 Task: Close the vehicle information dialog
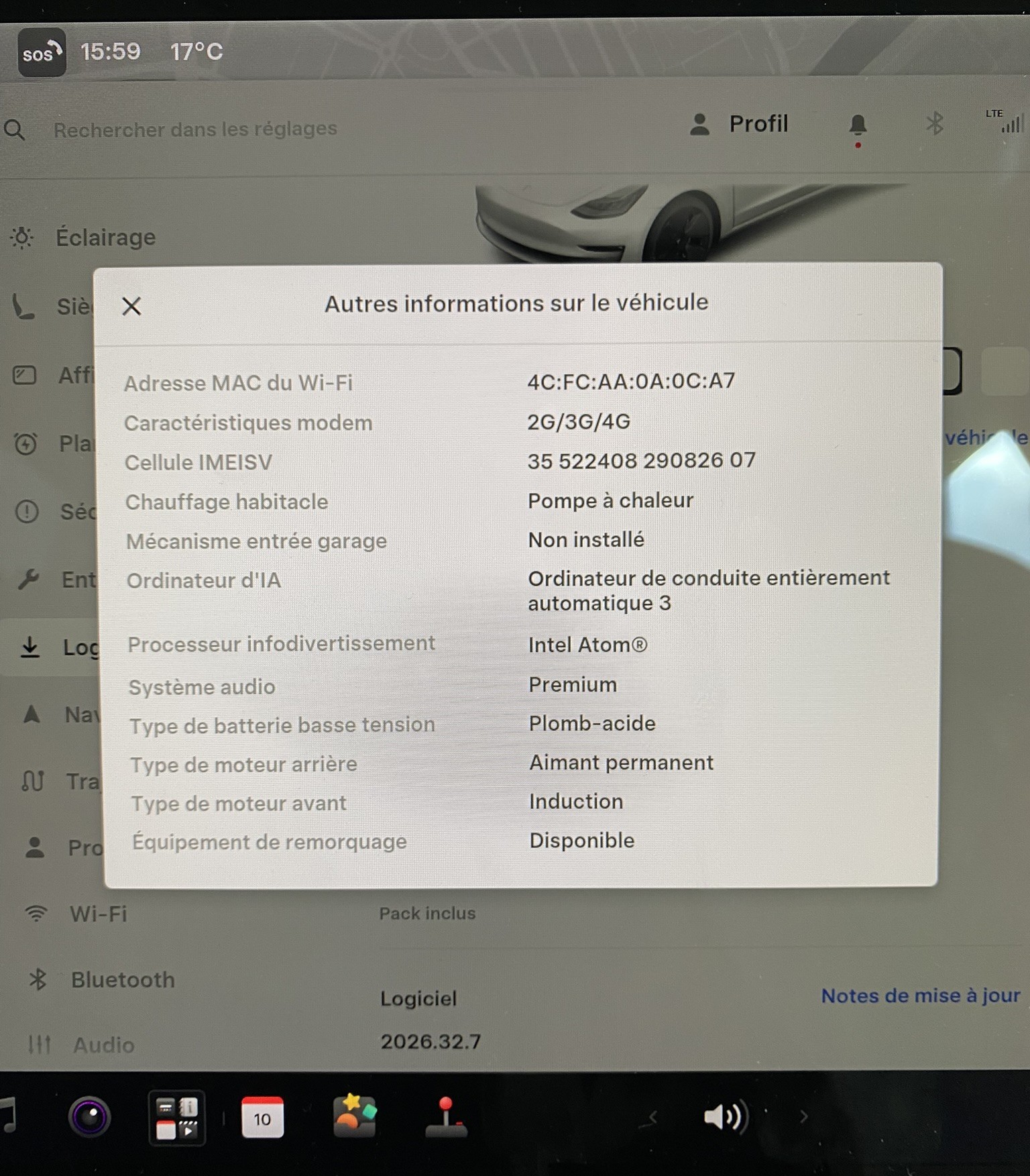tap(131, 306)
